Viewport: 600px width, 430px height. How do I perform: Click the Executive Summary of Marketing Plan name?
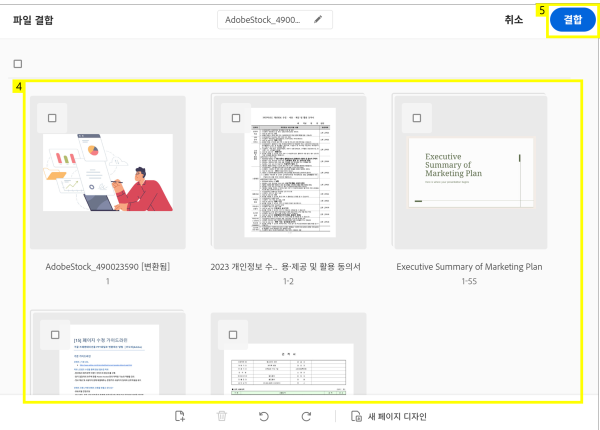[x=469, y=267]
